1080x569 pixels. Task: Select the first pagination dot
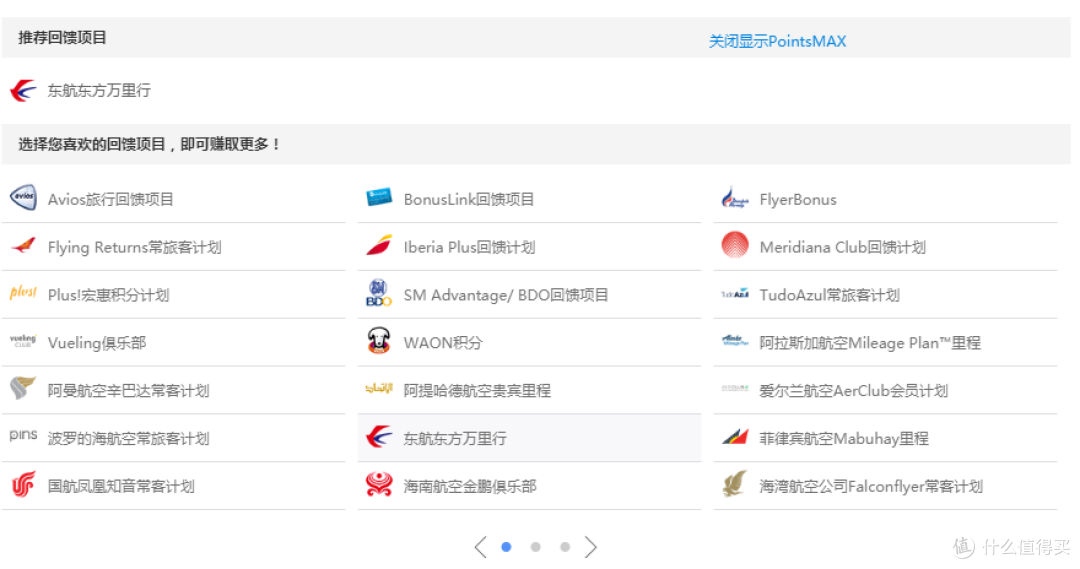coord(506,547)
